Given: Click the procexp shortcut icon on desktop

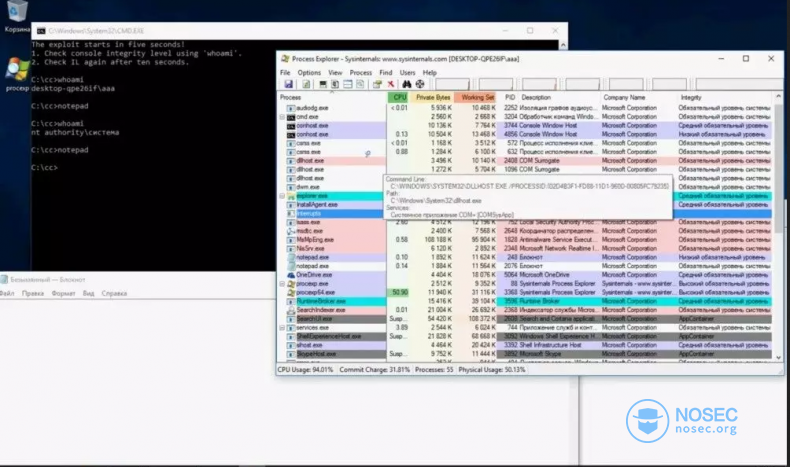Looking at the screenshot, I should coord(17,71).
